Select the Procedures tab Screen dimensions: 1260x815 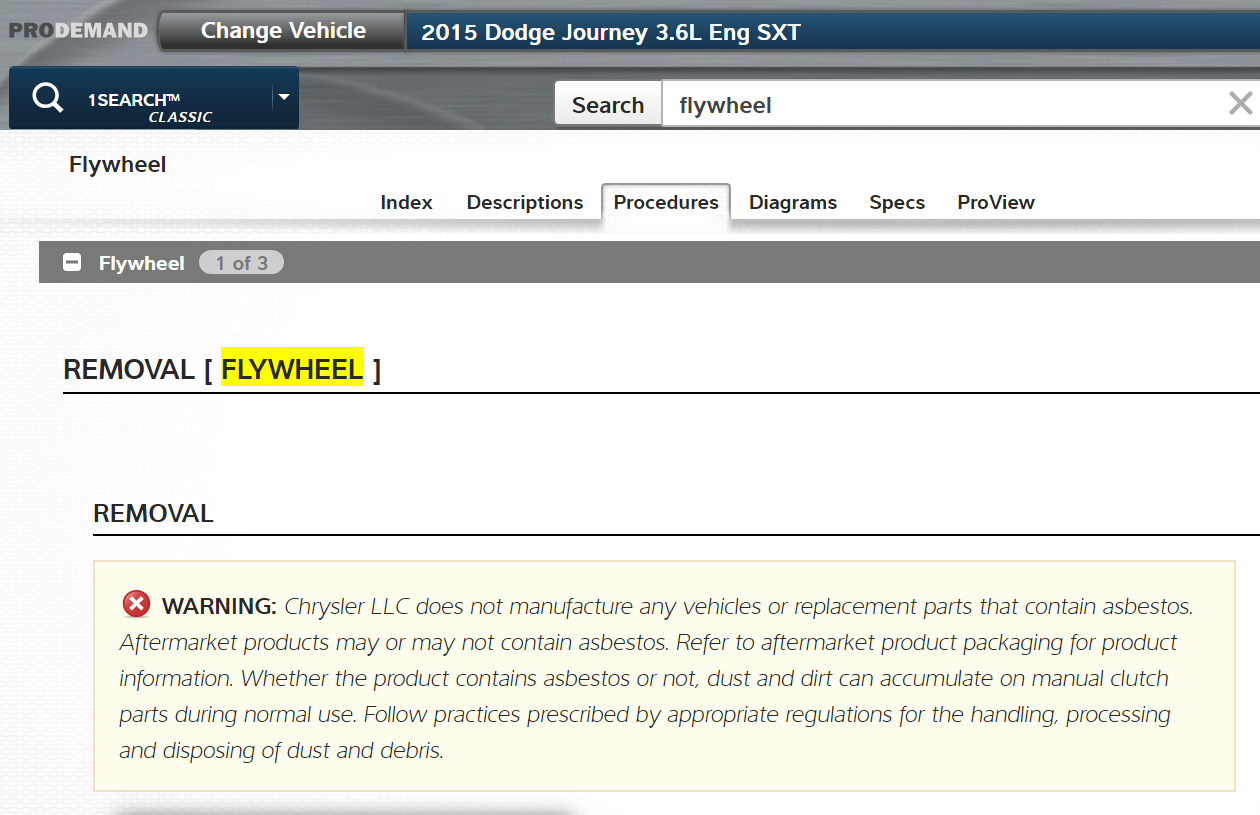tap(666, 202)
